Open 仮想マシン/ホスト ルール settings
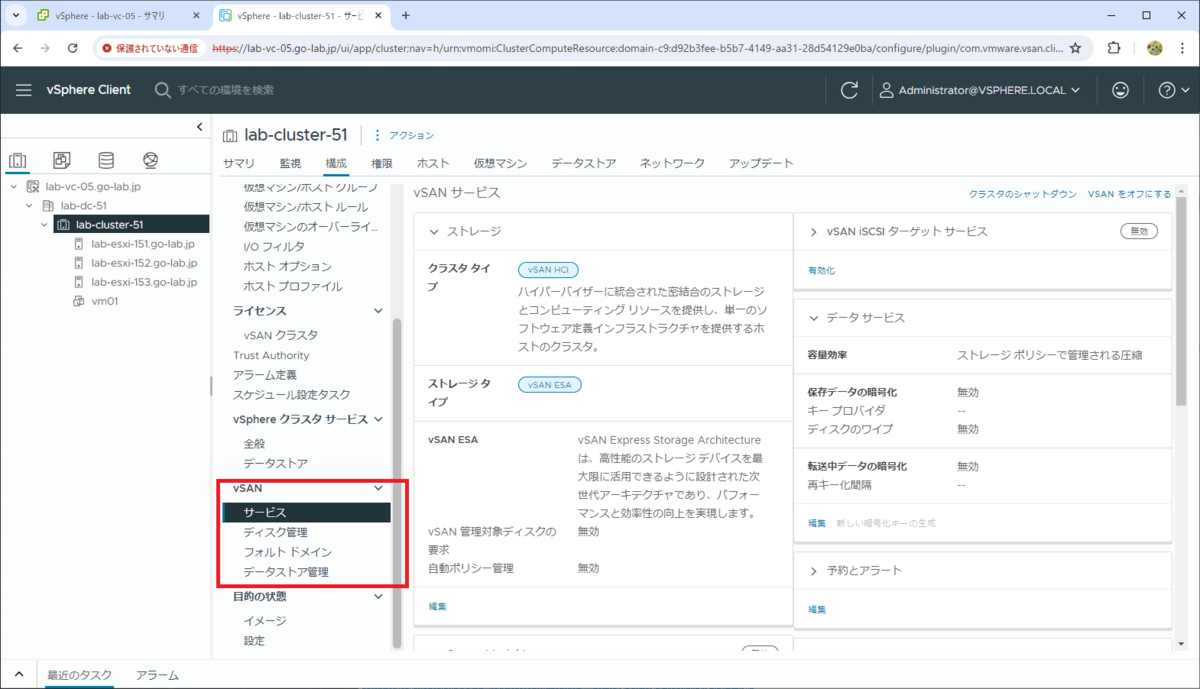Viewport: 1200px width, 689px height. [305, 207]
